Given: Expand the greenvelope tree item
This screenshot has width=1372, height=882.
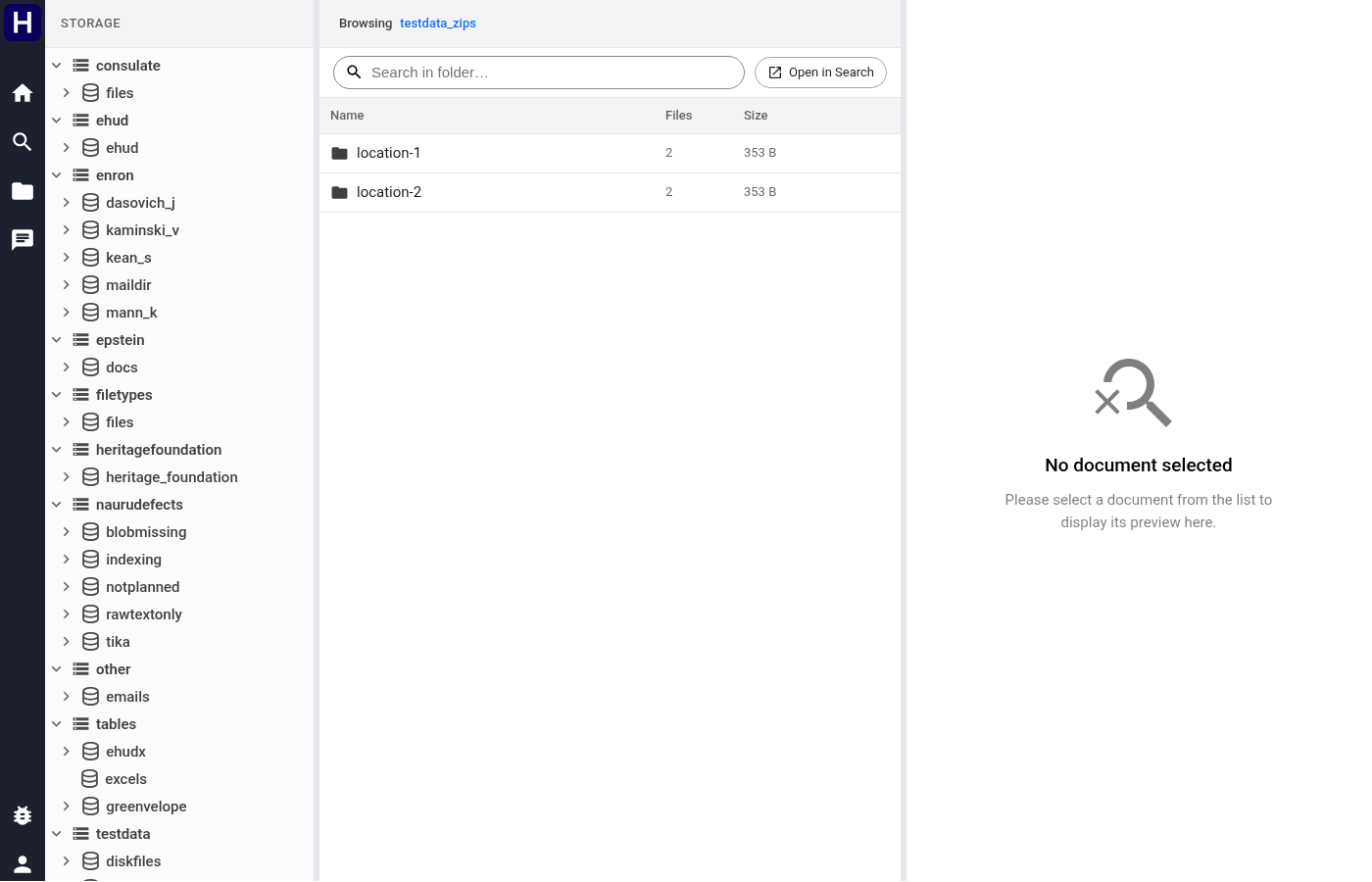Looking at the screenshot, I should coord(66,807).
